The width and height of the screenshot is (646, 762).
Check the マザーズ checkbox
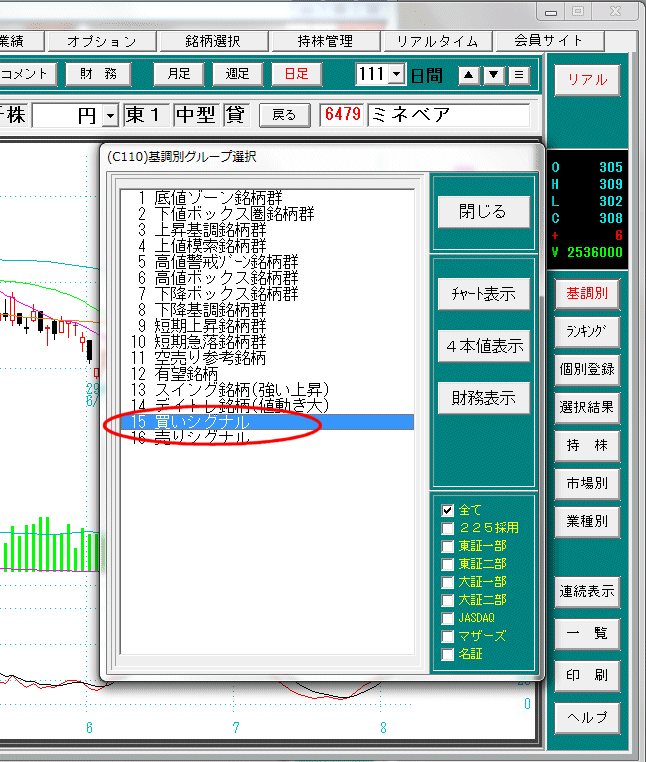click(448, 636)
